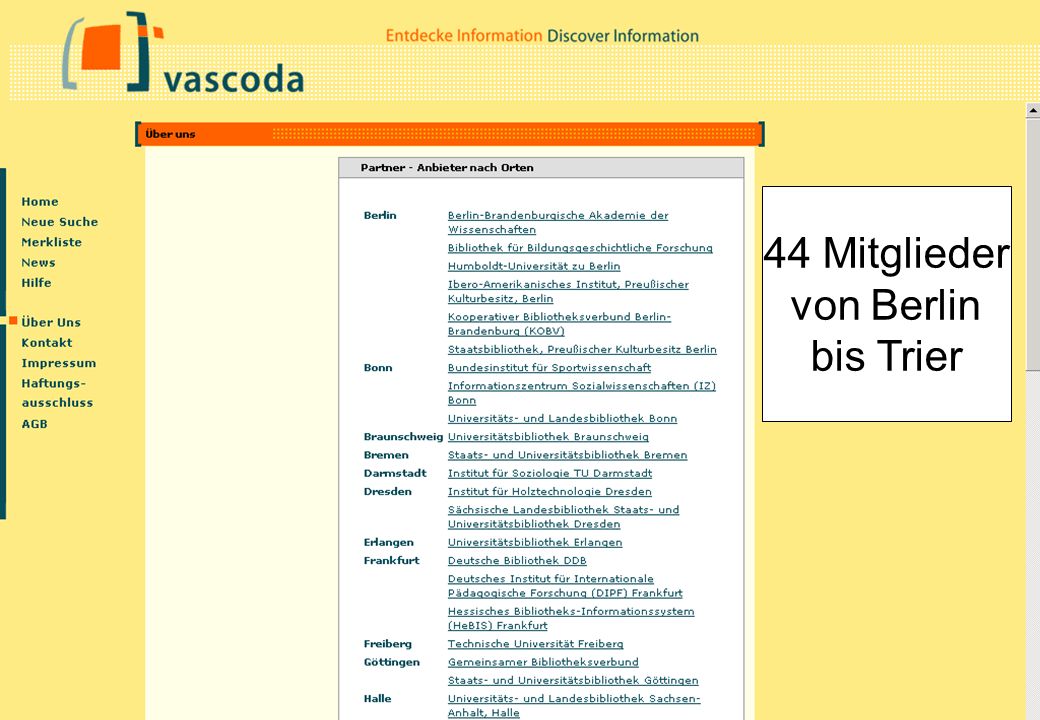
Task: Open Staats- und Universitätsbibliothek Bremen link
Action: click(567, 455)
